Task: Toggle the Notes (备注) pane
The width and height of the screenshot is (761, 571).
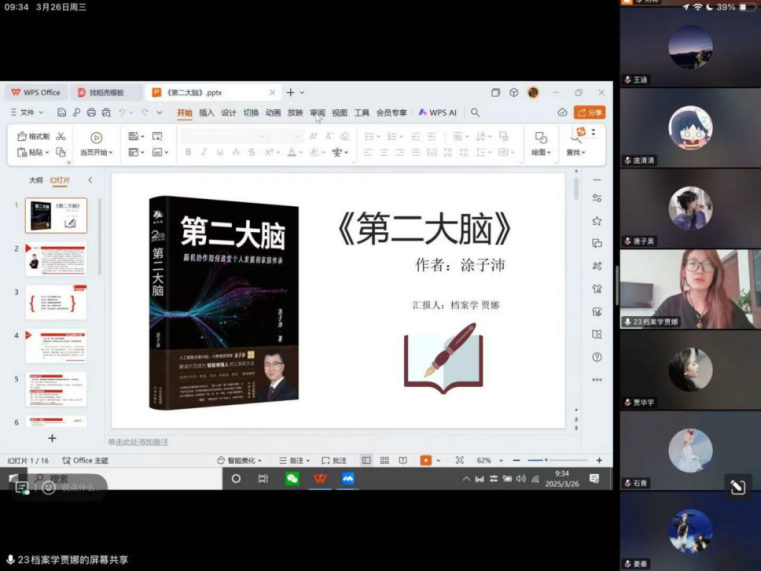Action: 292,461
